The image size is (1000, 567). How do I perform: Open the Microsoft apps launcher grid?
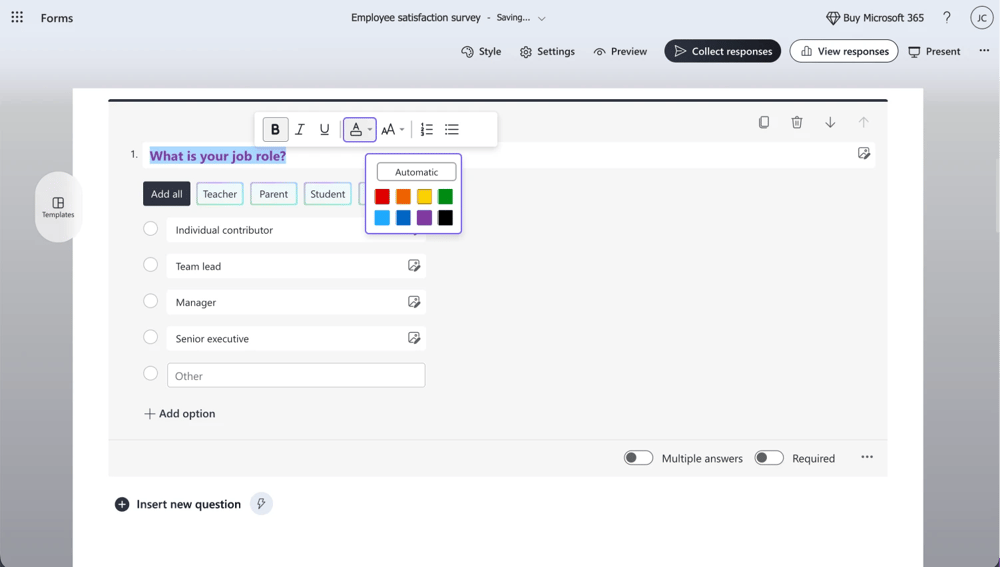coord(17,18)
